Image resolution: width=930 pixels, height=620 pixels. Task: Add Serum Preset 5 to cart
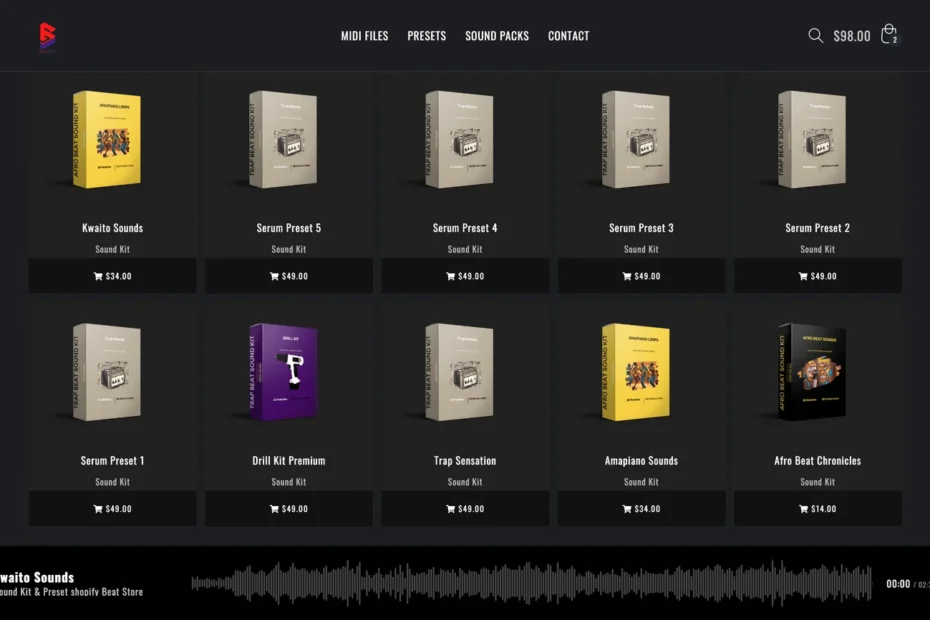(x=288, y=276)
